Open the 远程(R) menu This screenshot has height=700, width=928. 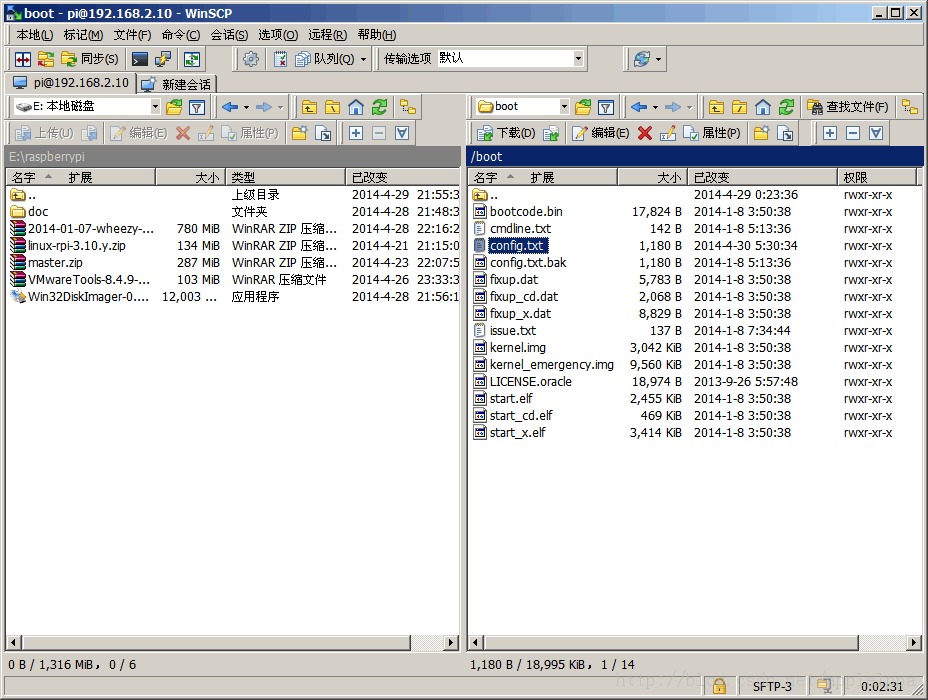pos(327,35)
